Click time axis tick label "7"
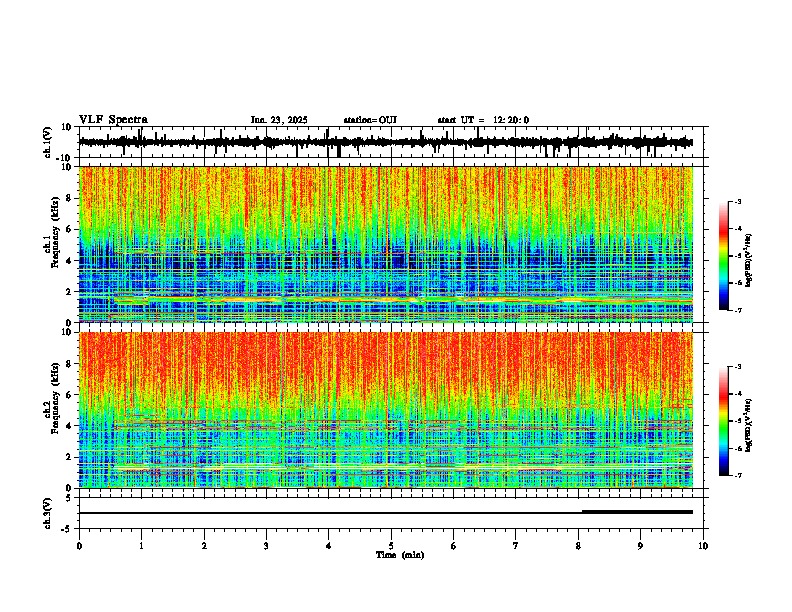Image resolution: width=792 pixels, height=612 pixels. click(x=516, y=546)
